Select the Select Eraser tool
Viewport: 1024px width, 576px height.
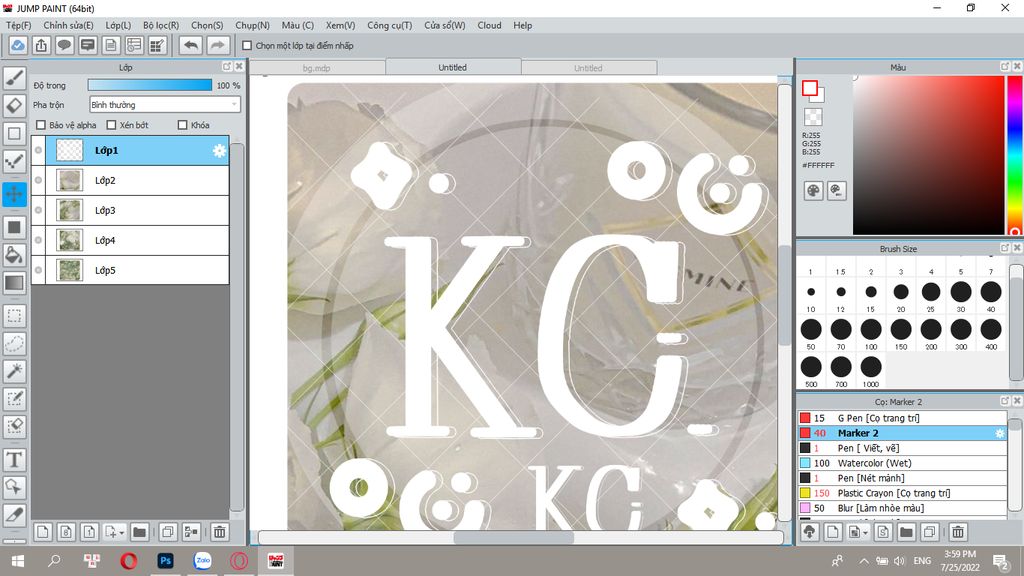coord(14,426)
